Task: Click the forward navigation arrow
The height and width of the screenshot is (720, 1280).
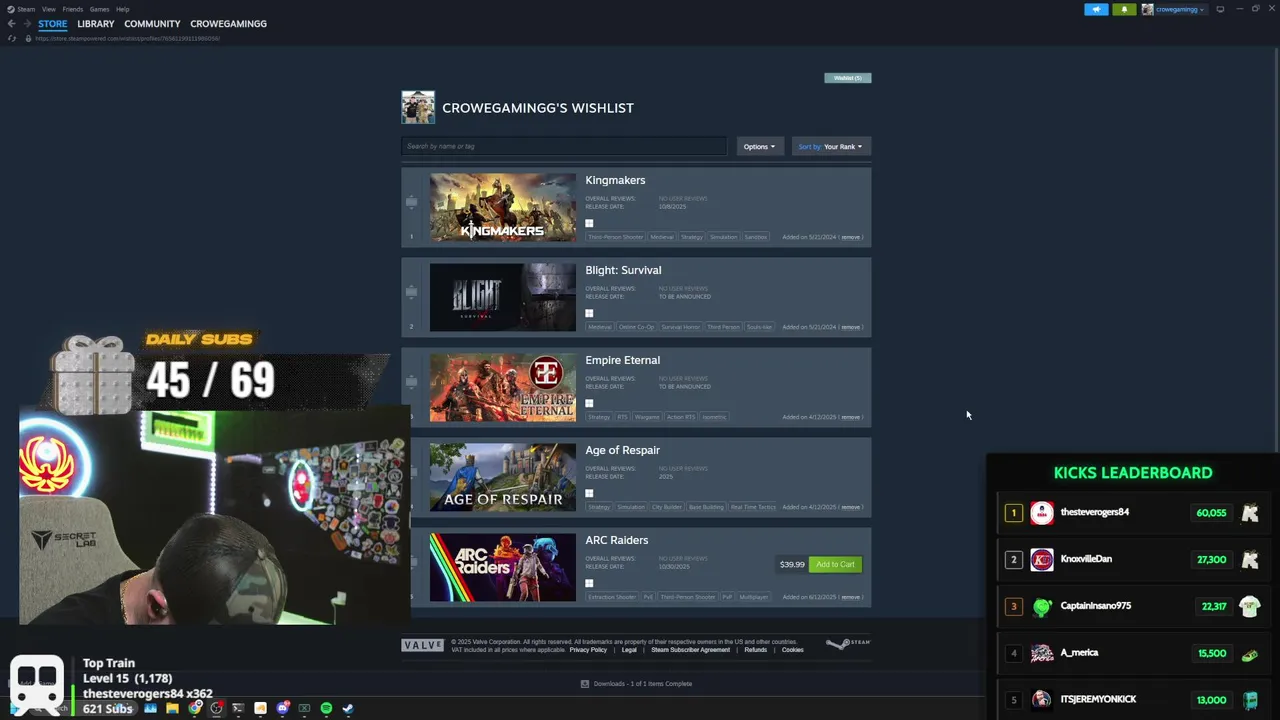Action: coord(25,24)
